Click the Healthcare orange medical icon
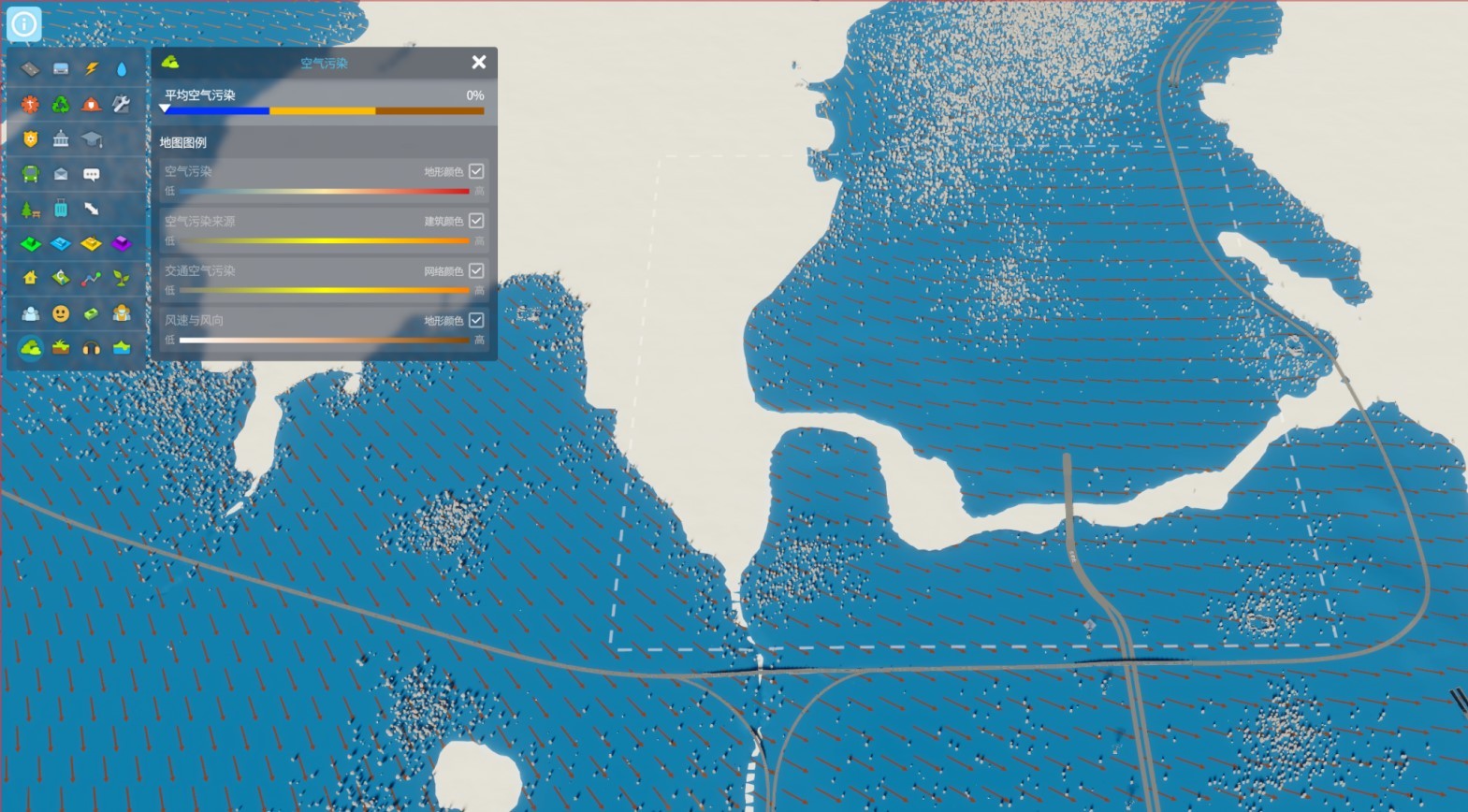 tap(30, 104)
